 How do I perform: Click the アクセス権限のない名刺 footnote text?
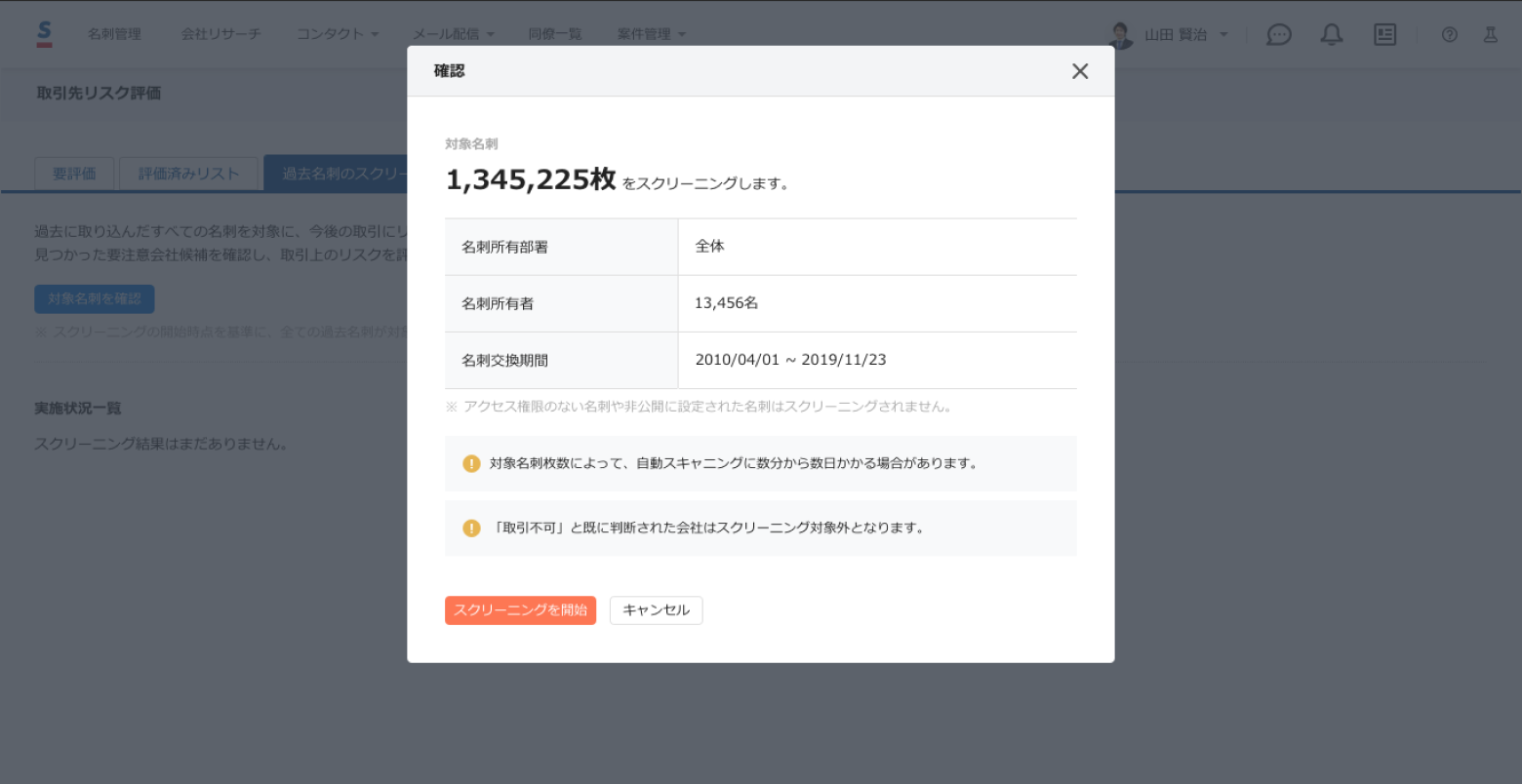pos(699,407)
